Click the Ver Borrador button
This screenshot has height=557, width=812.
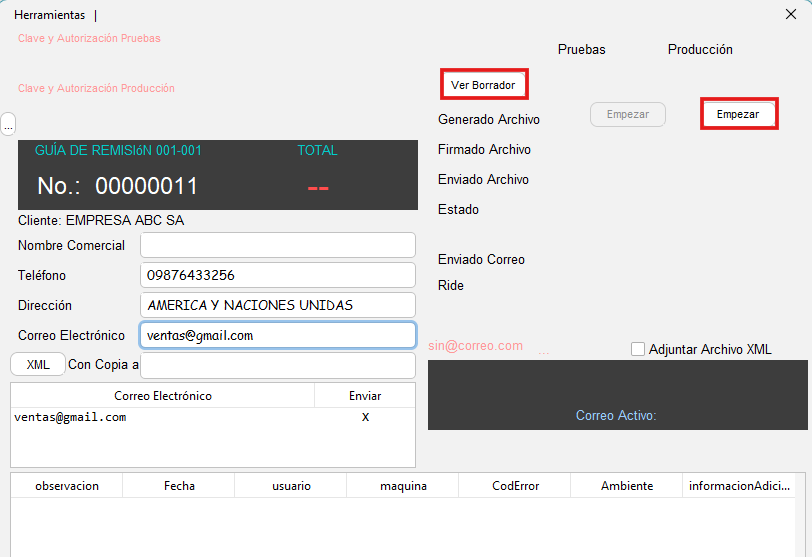pyautogui.click(x=484, y=85)
